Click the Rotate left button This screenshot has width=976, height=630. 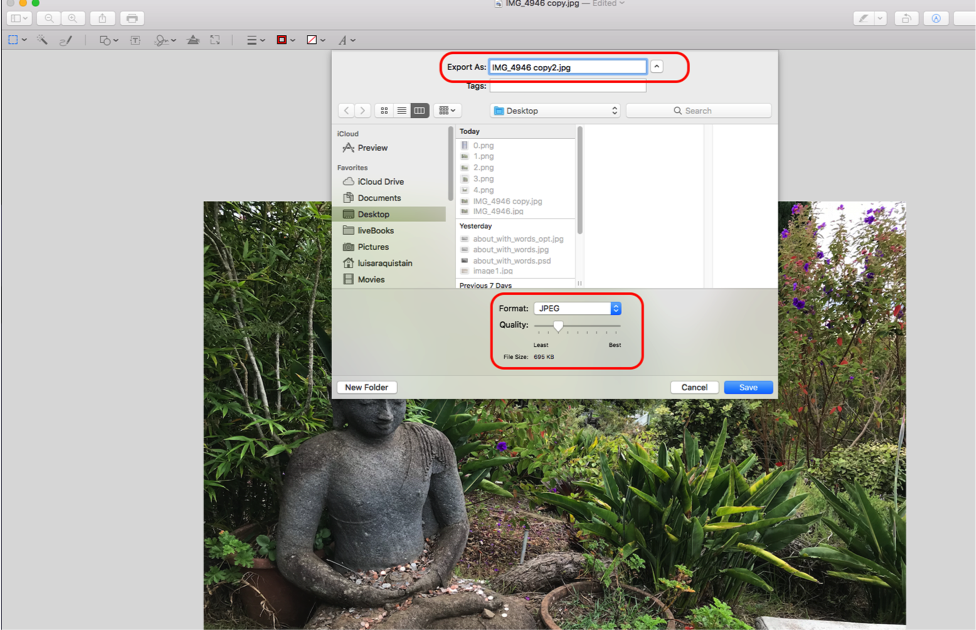point(906,19)
